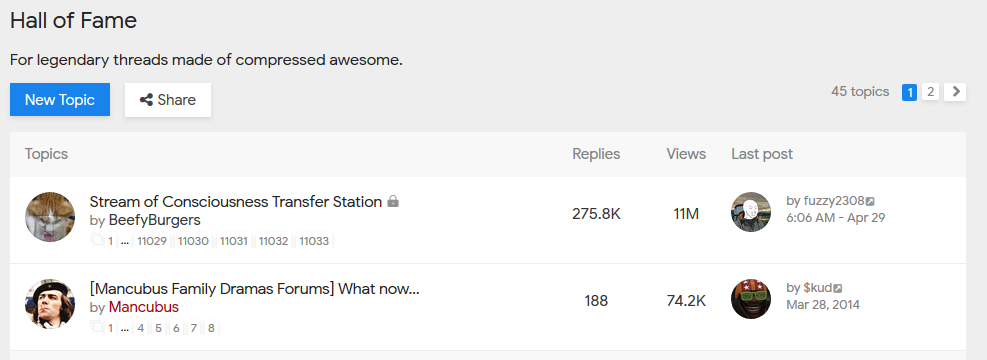Click pages icon under Mancubus Family Dramas thread
Screen dimensions: 987x360
(97, 327)
